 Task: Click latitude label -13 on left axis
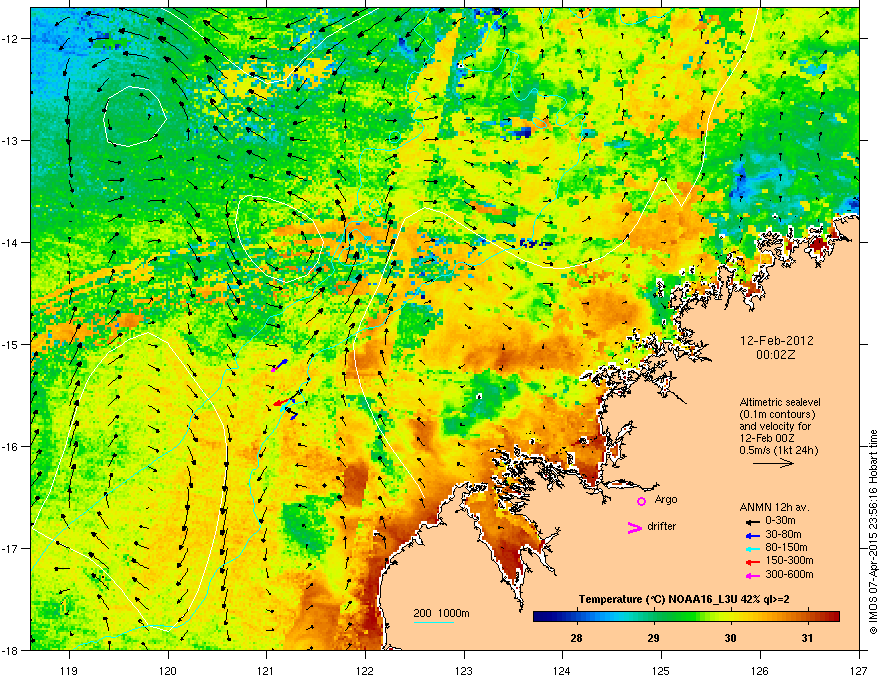[x=11, y=140]
